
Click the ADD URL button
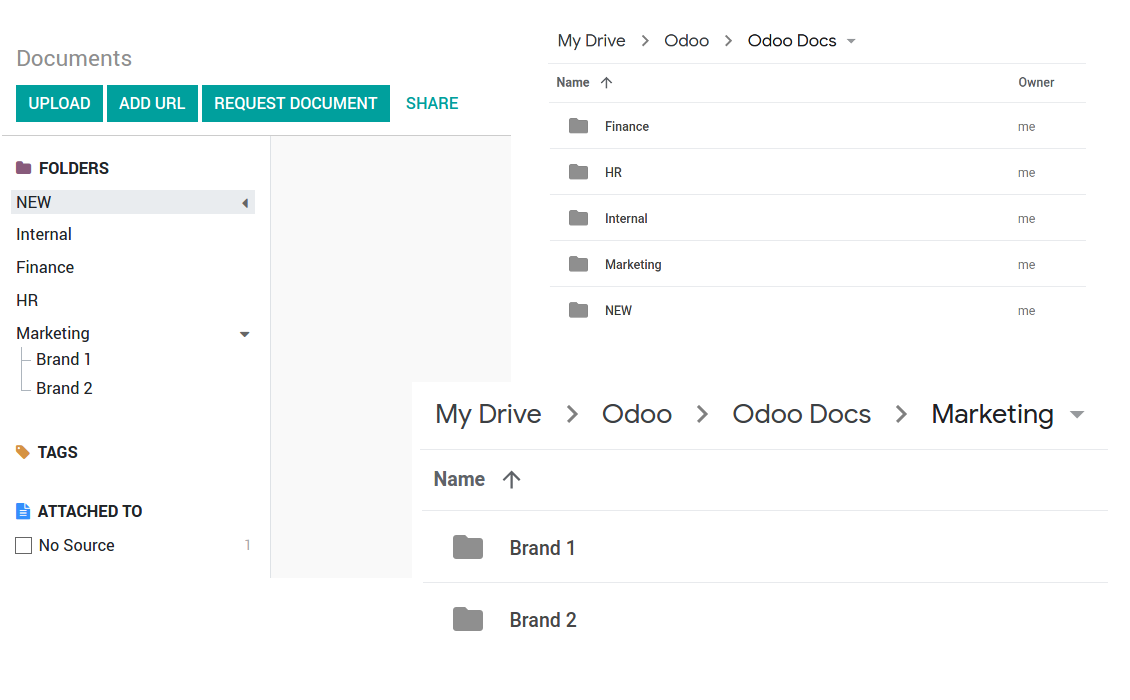(152, 103)
